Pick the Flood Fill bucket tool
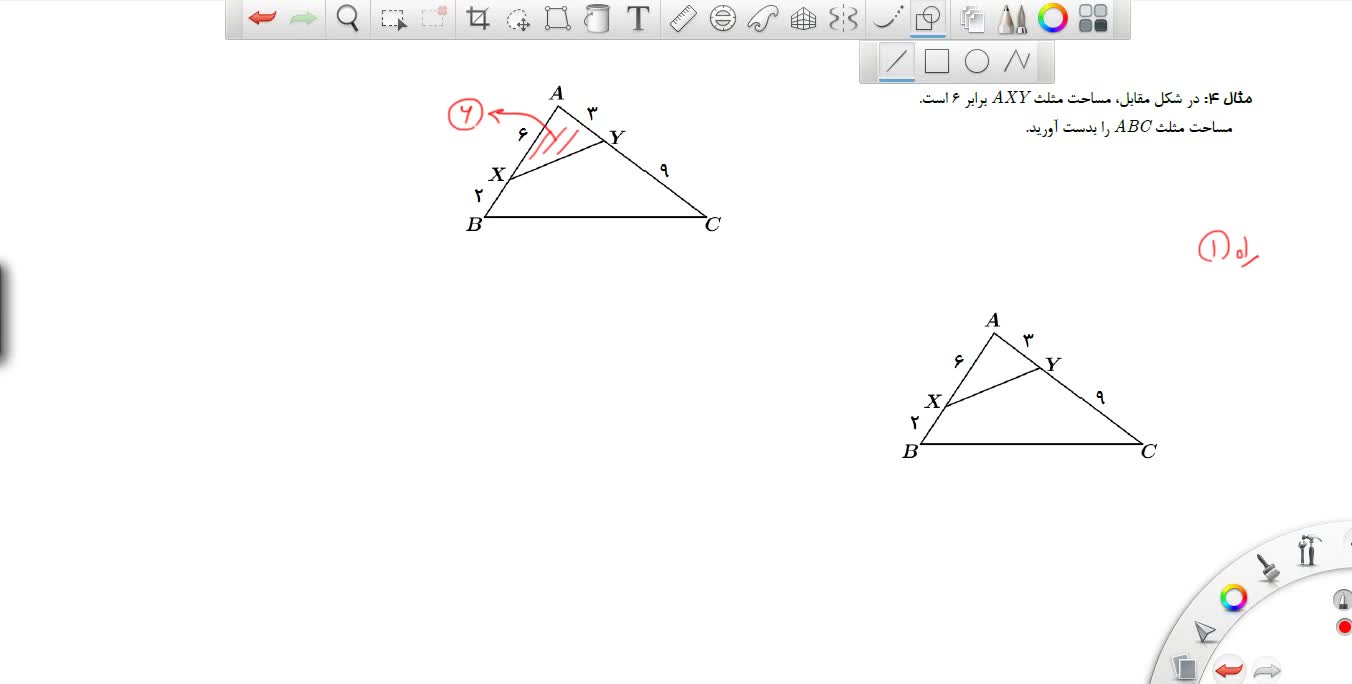This screenshot has height=684, width=1352. 597,18
